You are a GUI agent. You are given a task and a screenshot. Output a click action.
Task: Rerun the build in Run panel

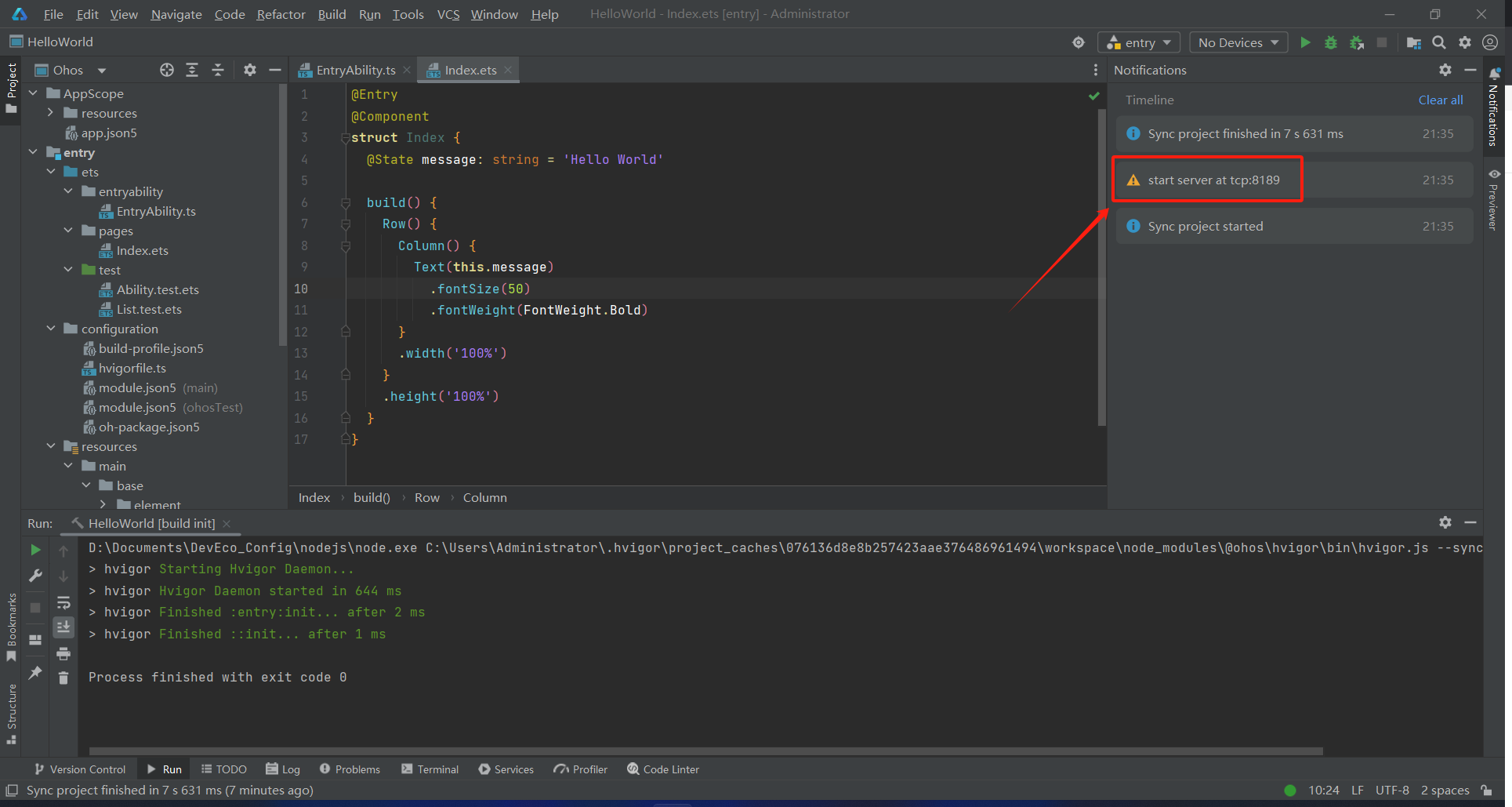pyautogui.click(x=35, y=550)
